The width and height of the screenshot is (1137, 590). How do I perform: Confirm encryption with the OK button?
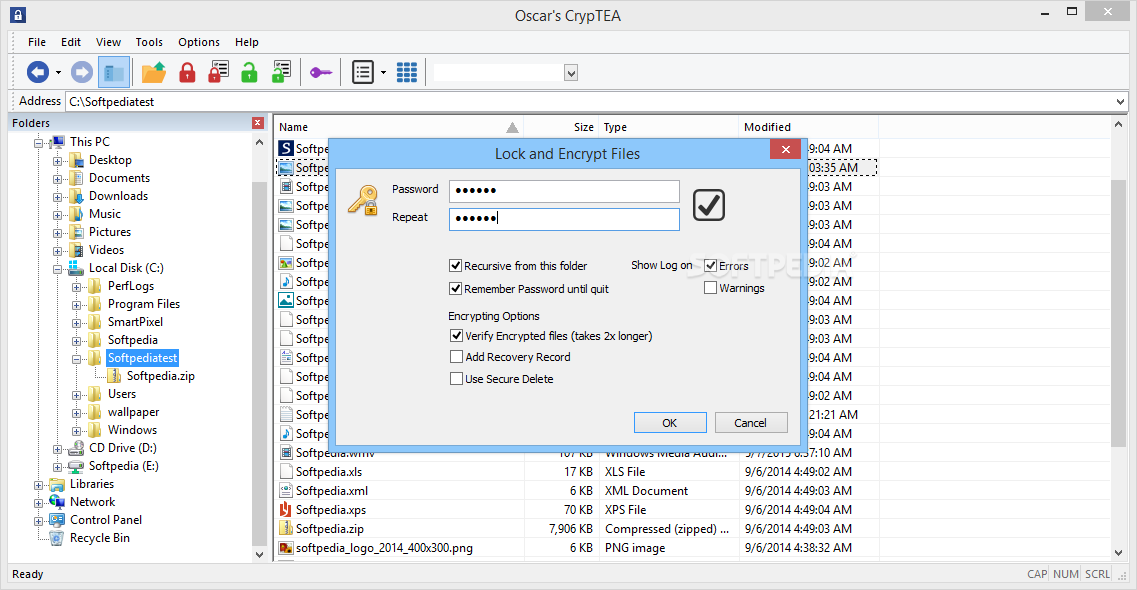(x=670, y=423)
